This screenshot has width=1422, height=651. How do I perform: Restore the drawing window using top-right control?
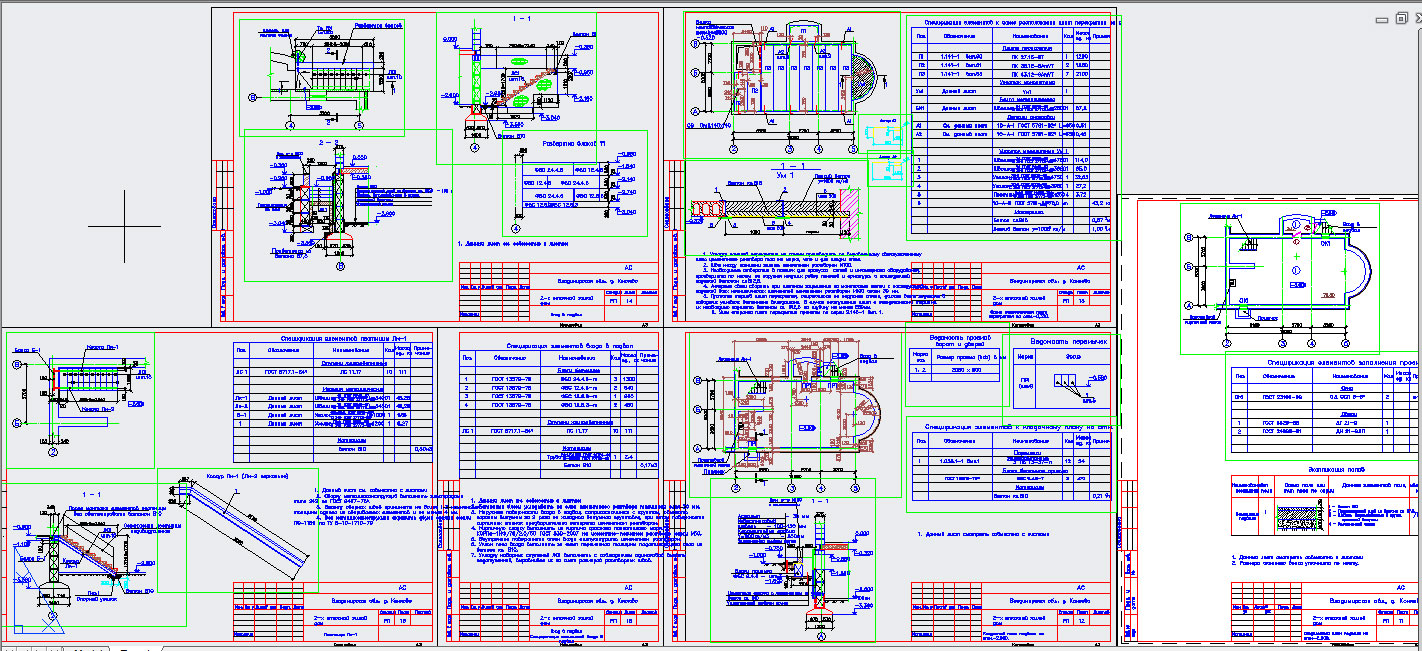click(x=1399, y=19)
